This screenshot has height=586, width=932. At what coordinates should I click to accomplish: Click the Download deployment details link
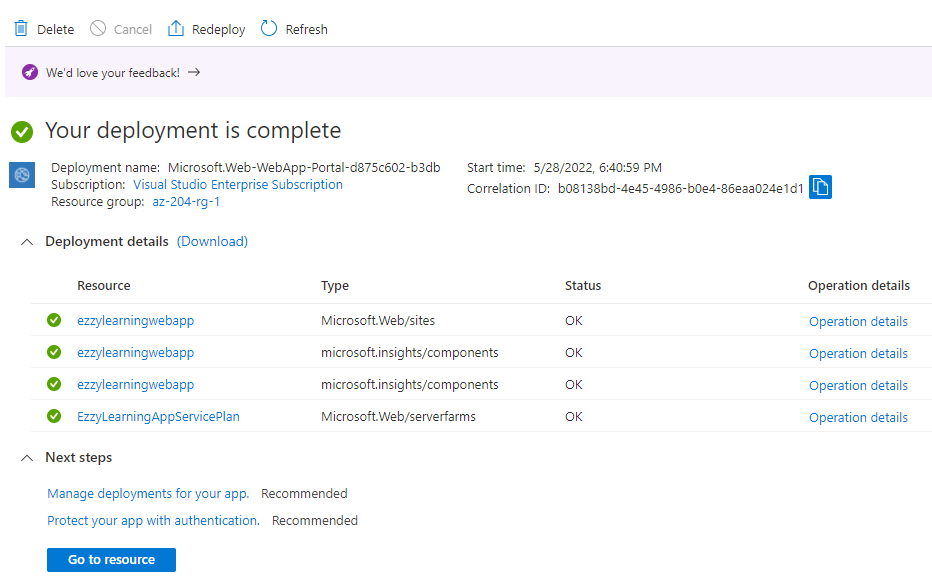[212, 241]
